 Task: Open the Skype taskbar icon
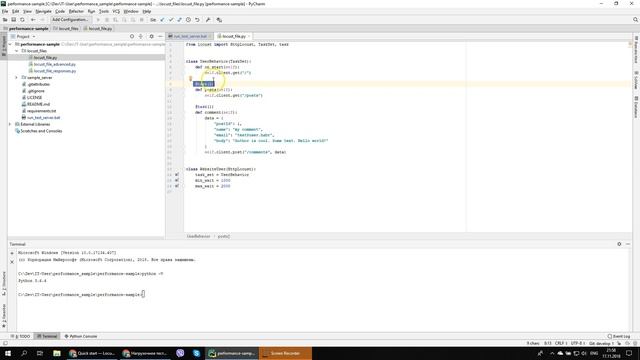[x=197, y=353]
